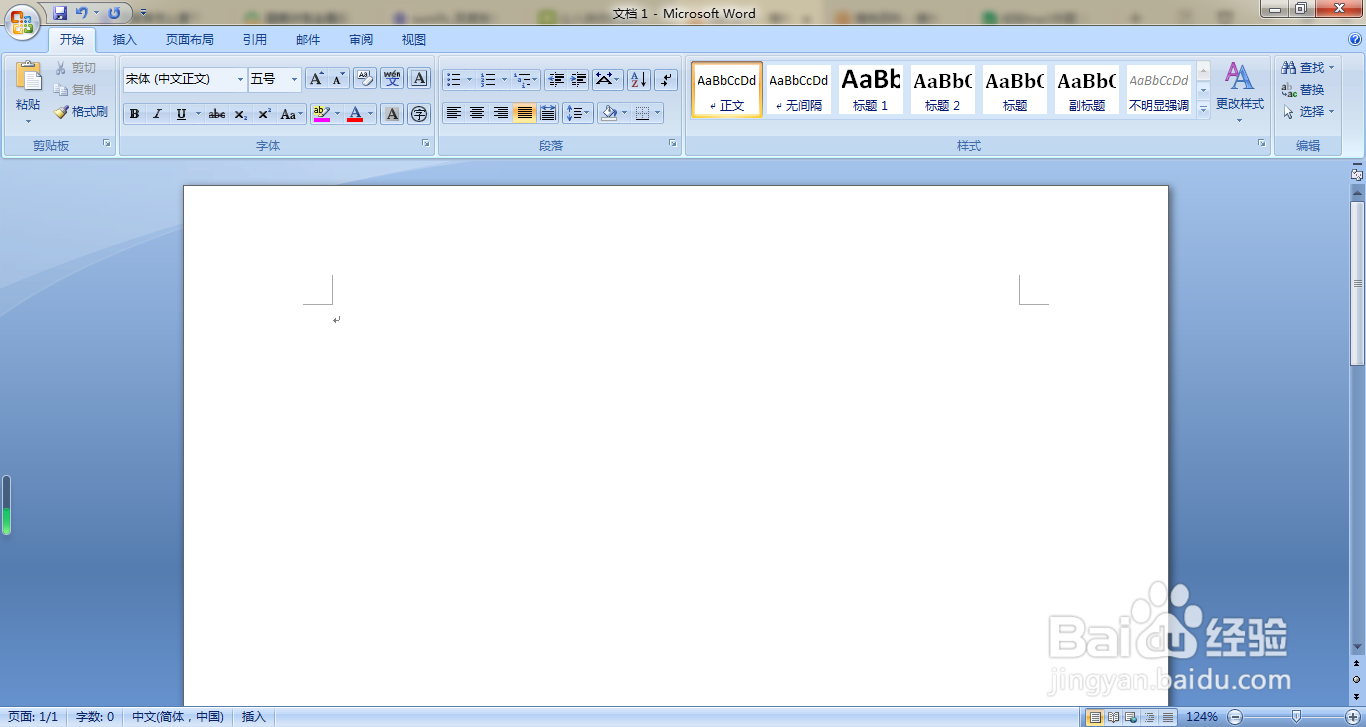1366x727 pixels.
Task: Apply 标题 1 style
Action: tap(870, 89)
